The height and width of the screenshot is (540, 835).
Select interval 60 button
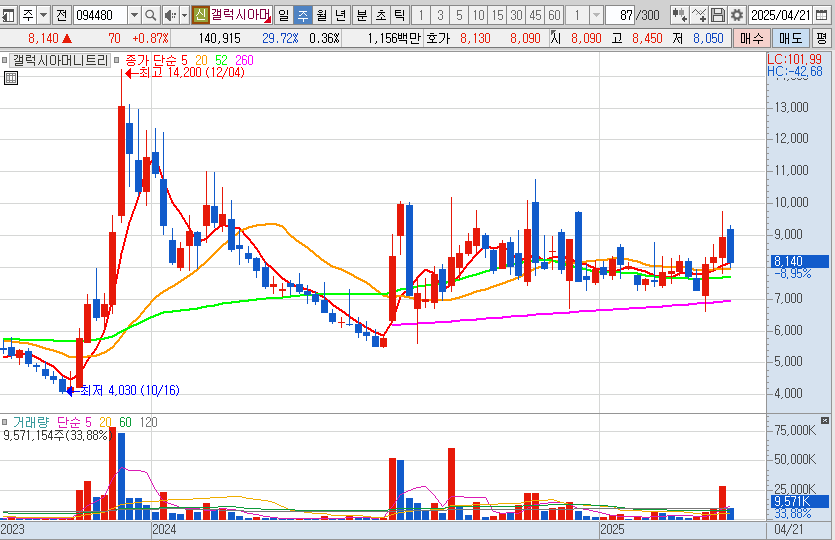click(554, 15)
